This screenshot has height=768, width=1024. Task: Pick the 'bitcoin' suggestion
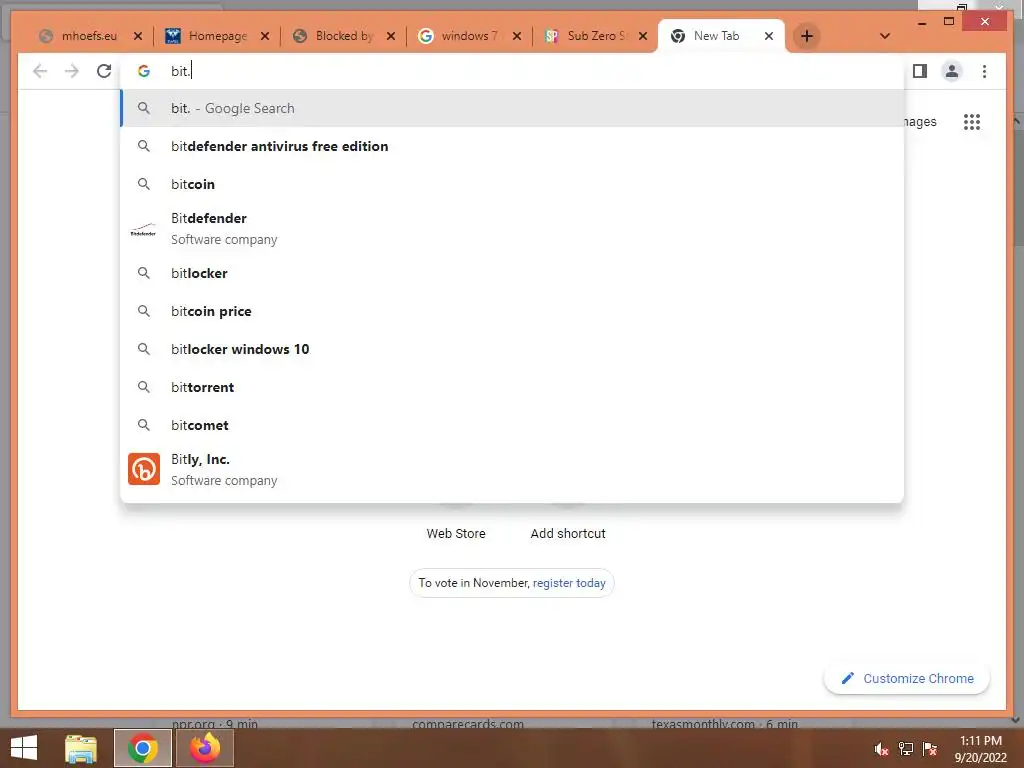tap(512, 184)
